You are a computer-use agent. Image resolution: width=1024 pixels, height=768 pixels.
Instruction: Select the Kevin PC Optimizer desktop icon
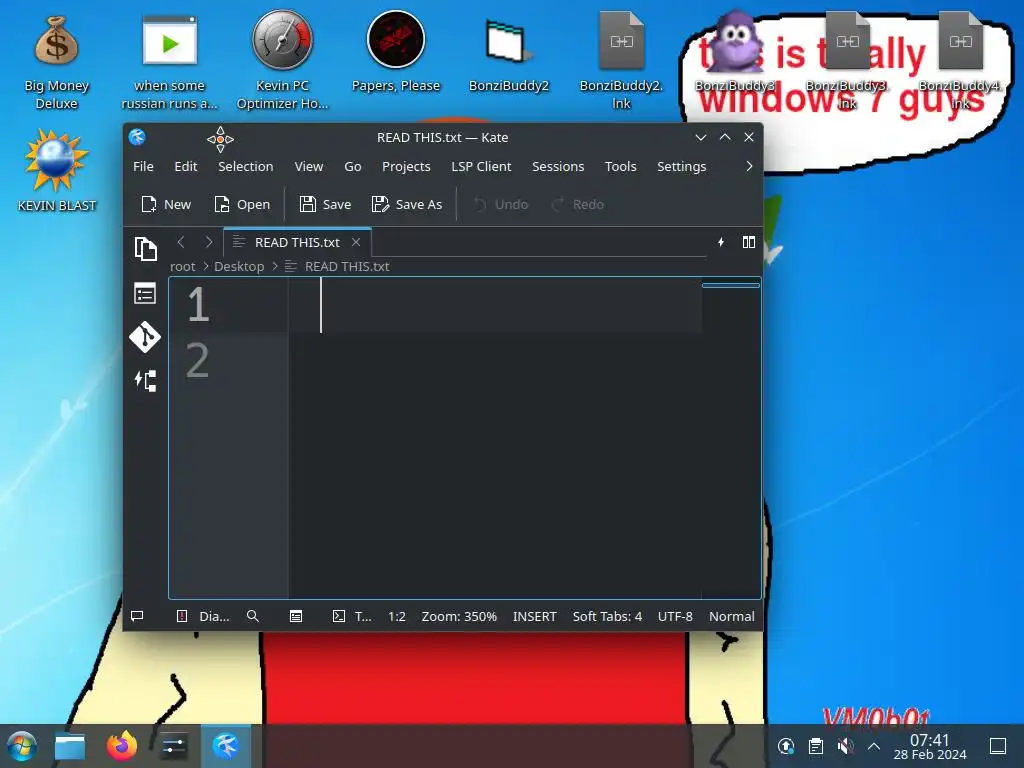coord(282,59)
